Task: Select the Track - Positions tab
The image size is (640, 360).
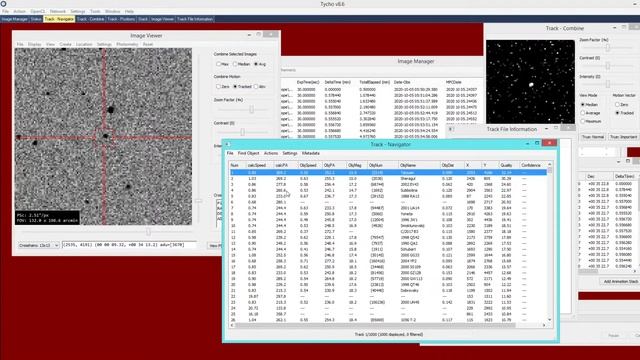Action: coord(121,19)
